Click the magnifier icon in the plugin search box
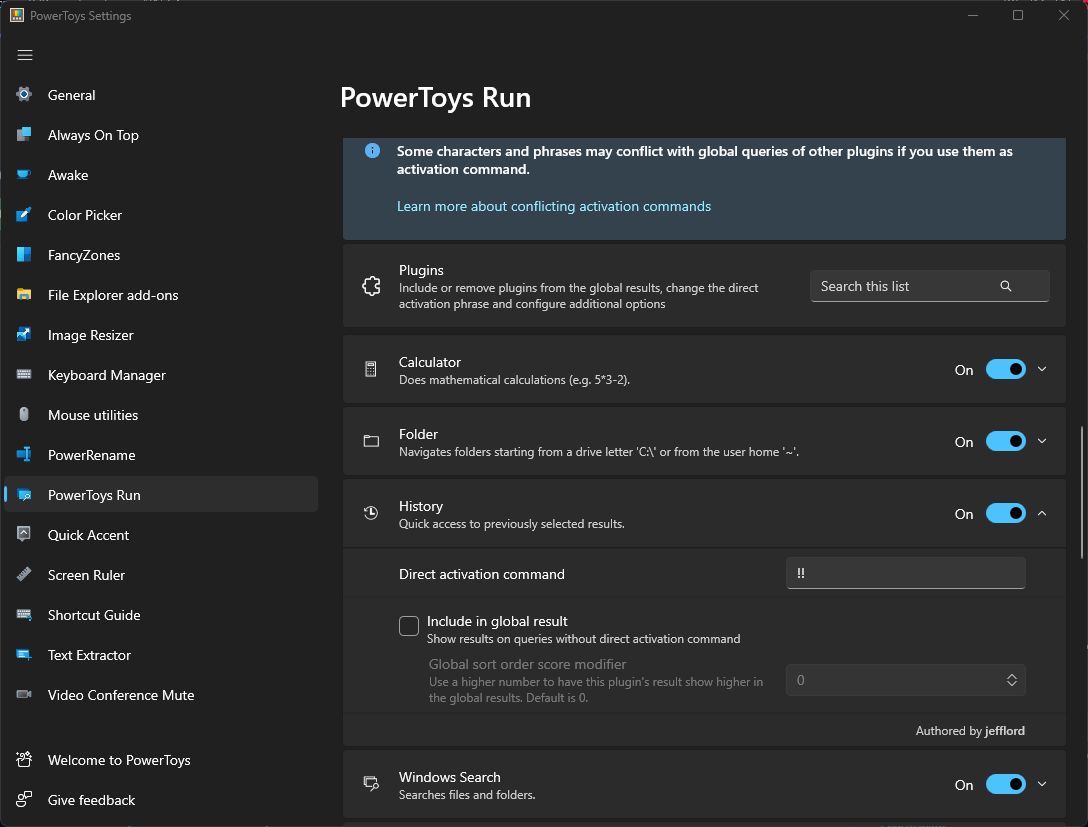 click(x=1006, y=286)
